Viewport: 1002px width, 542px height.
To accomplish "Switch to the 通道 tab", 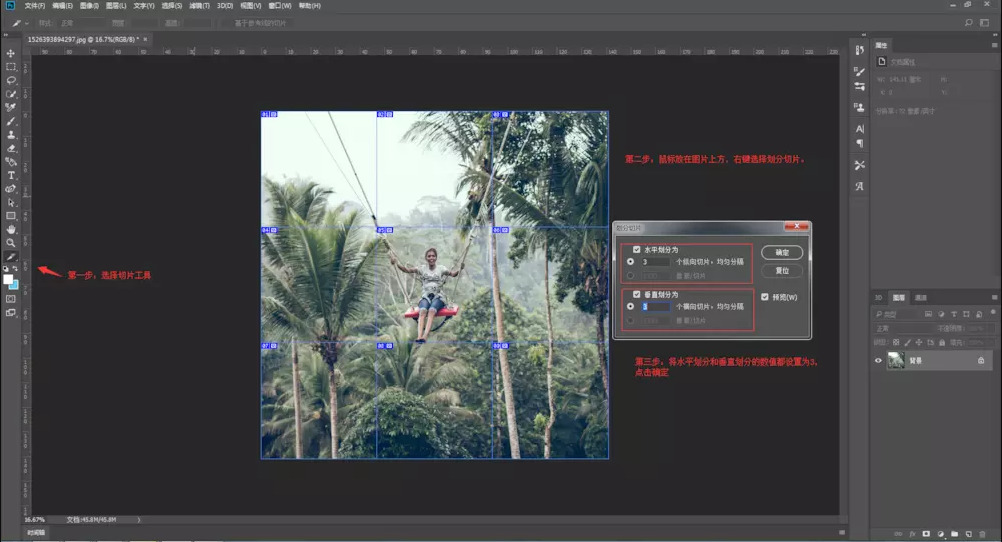I will [921, 298].
